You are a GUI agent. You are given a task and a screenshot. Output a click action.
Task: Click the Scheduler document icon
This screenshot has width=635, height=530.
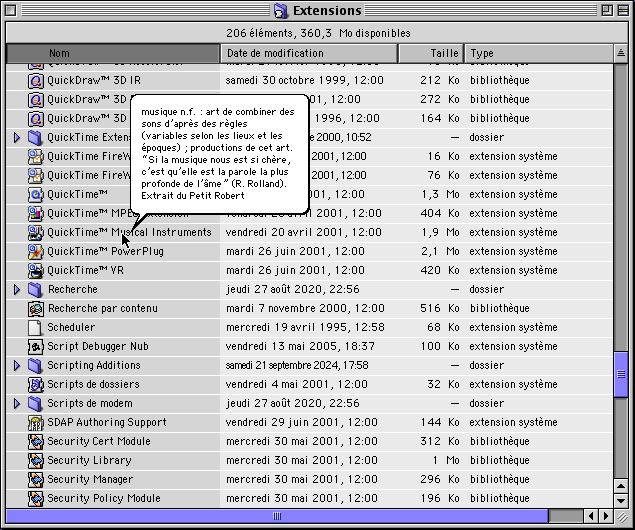[36, 328]
